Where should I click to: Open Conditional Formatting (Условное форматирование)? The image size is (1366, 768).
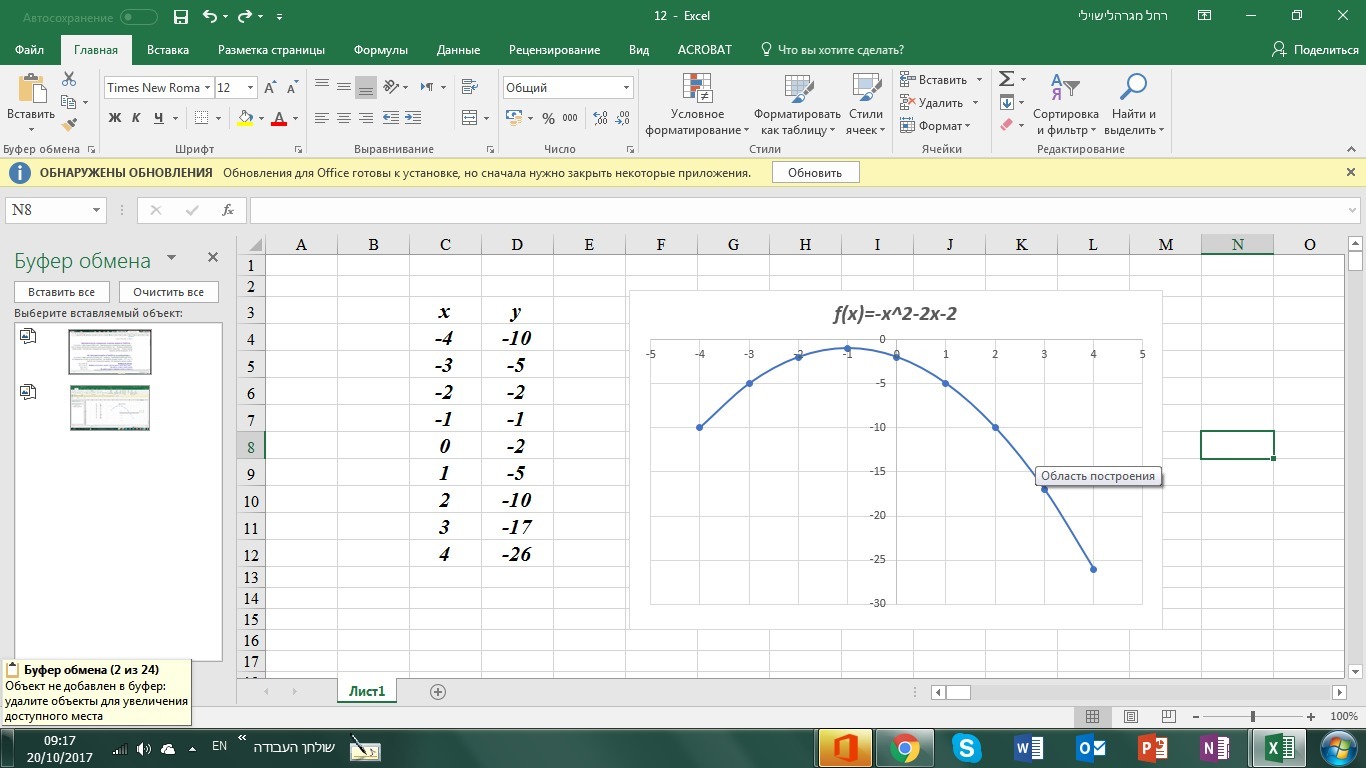click(x=697, y=105)
